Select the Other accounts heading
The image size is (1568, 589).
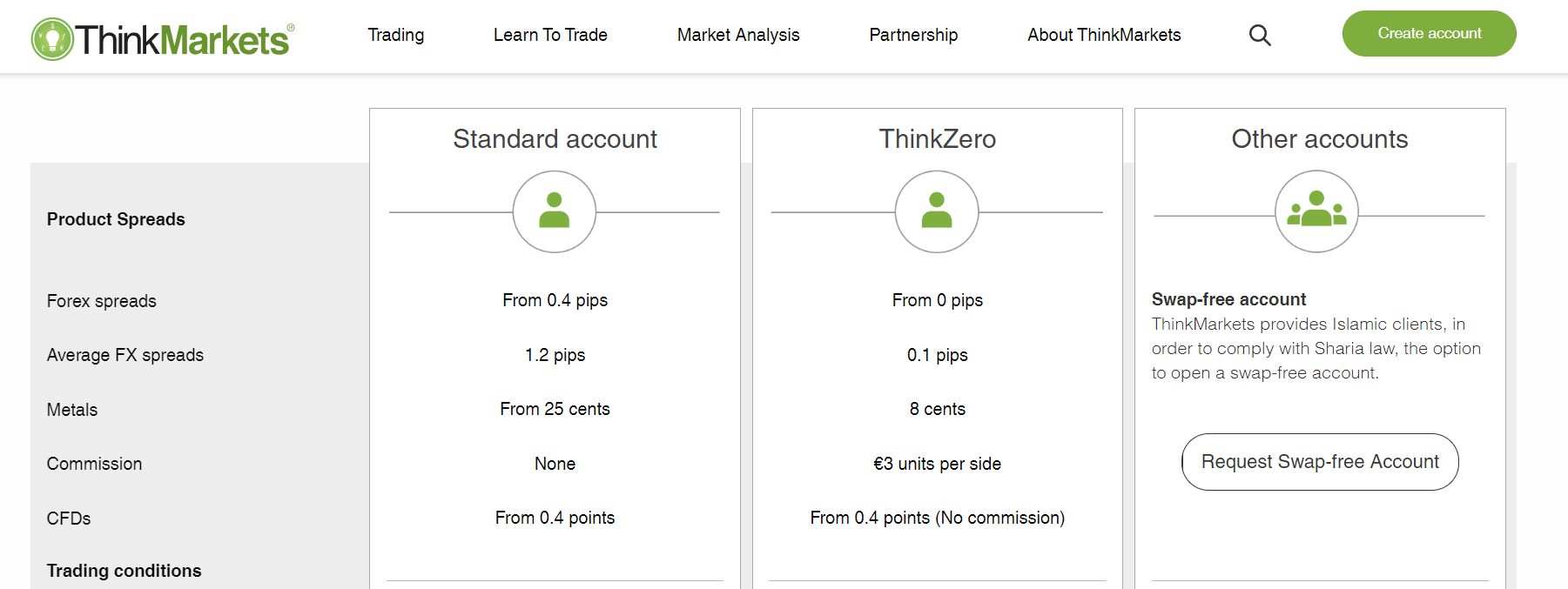pyautogui.click(x=1319, y=139)
